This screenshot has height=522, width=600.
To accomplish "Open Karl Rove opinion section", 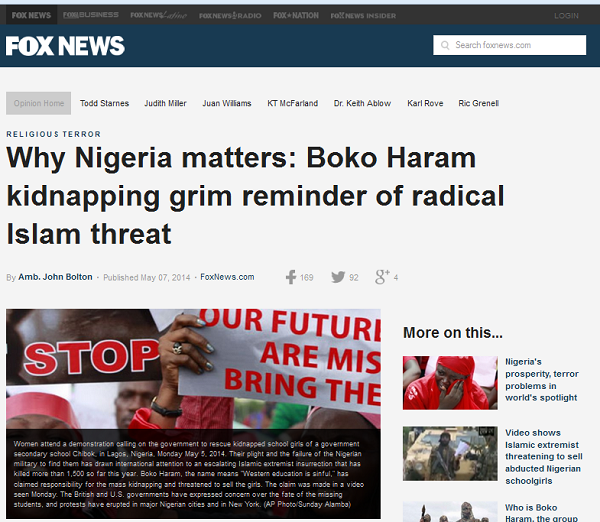I will click(x=425, y=103).
